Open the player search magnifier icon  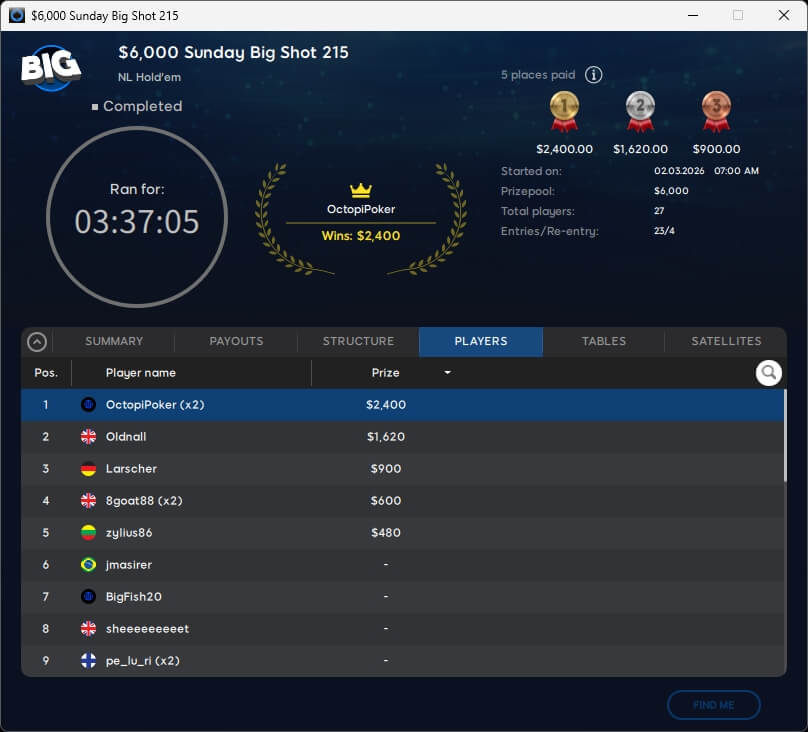(768, 373)
